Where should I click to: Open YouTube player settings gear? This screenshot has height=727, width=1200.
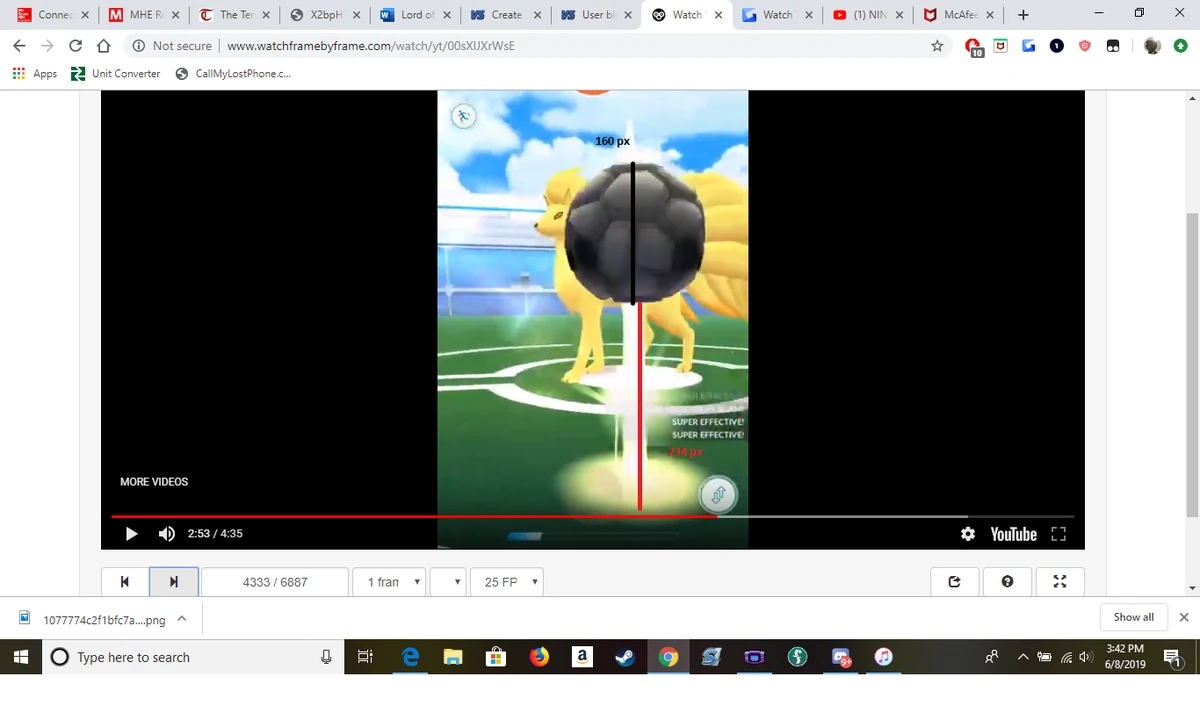[968, 534]
